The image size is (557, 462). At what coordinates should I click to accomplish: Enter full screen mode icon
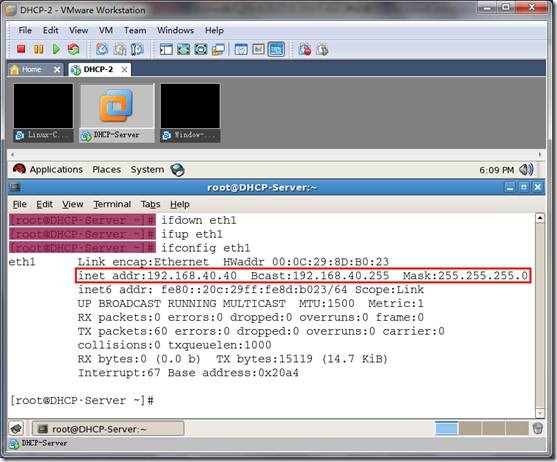pyautogui.click(x=201, y=49)
